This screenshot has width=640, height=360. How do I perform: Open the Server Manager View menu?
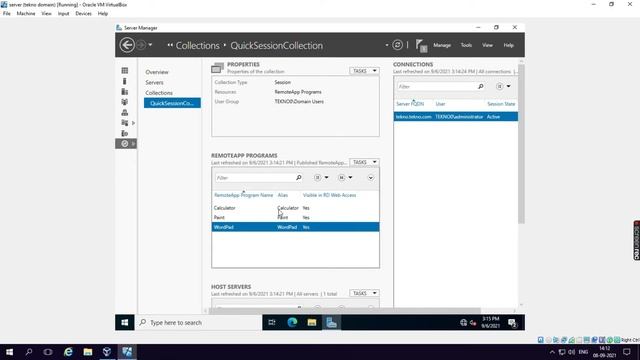[x=487, y=45]
